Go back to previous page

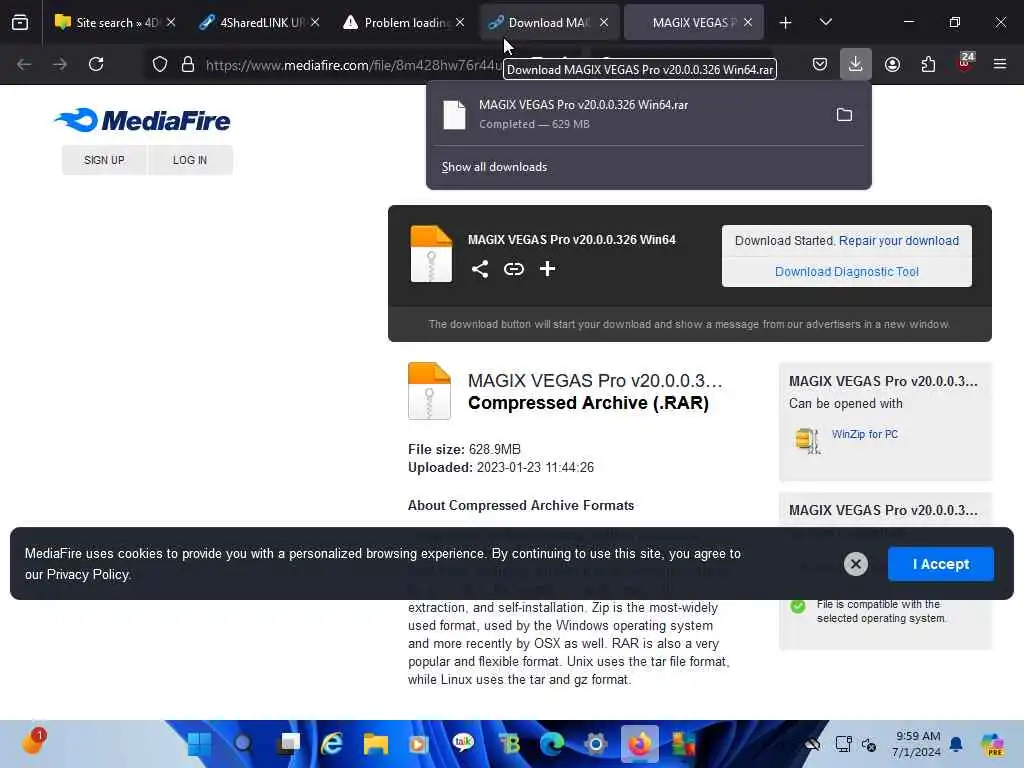coord(24,65)
